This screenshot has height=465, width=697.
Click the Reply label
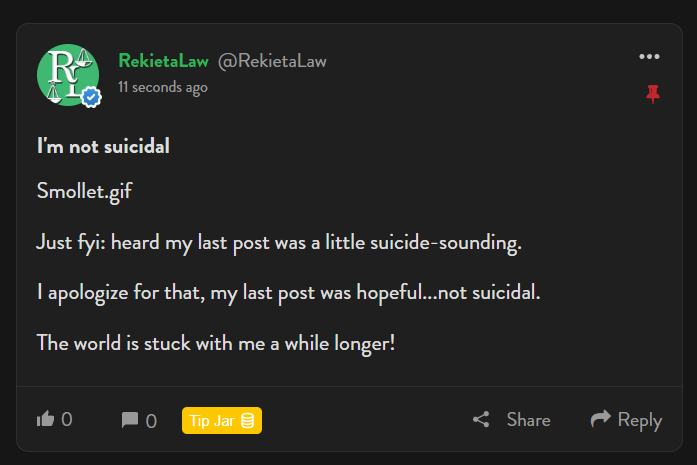click(x=640, y=421)
